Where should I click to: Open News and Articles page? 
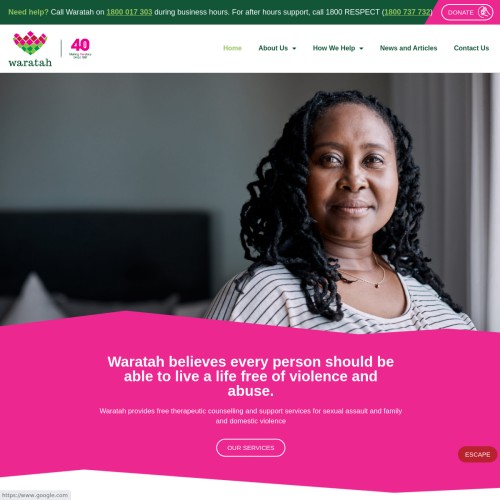(x=408, y=48)
